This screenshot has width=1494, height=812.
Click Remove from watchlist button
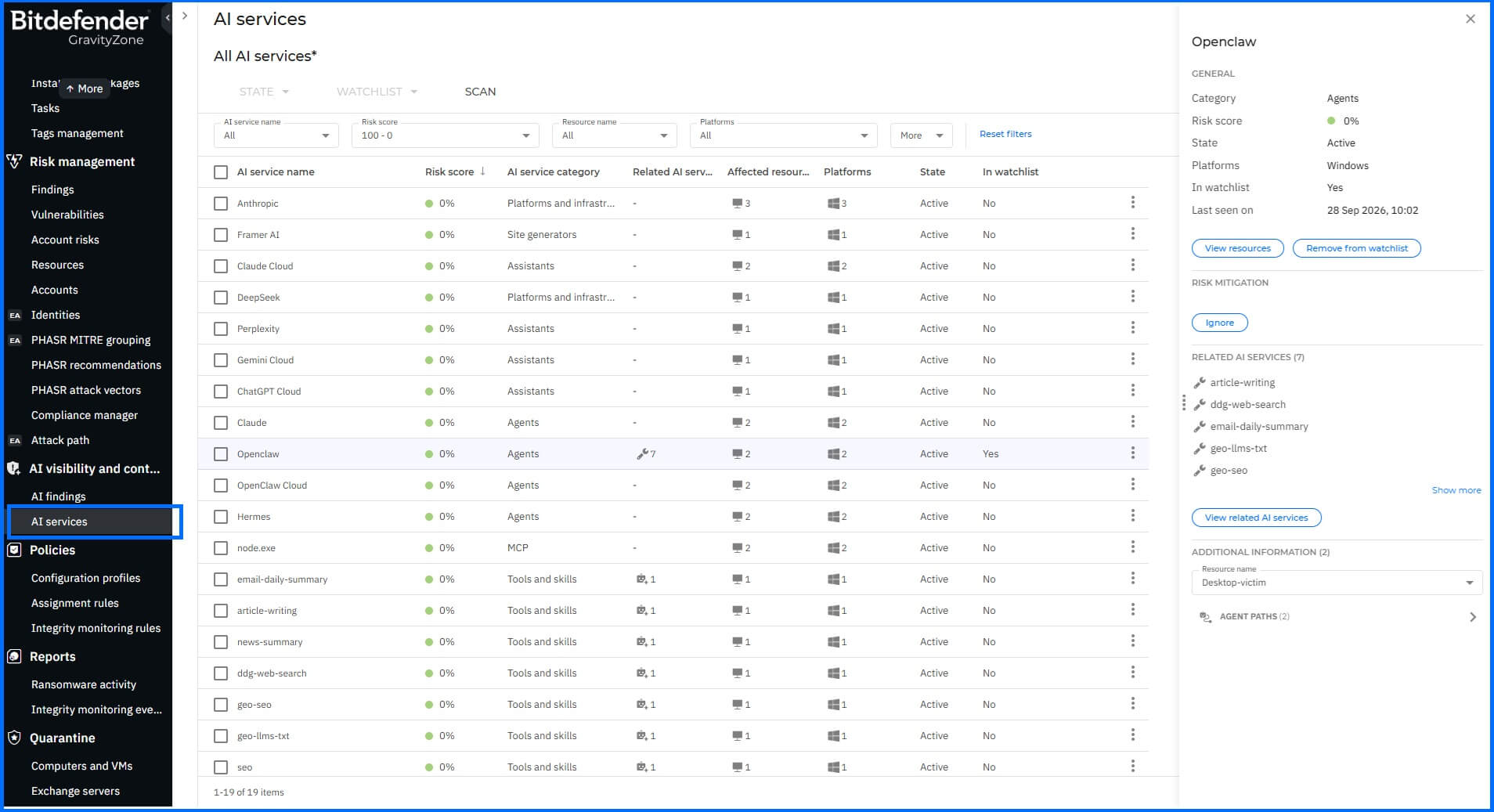(x=1357, y=248)
